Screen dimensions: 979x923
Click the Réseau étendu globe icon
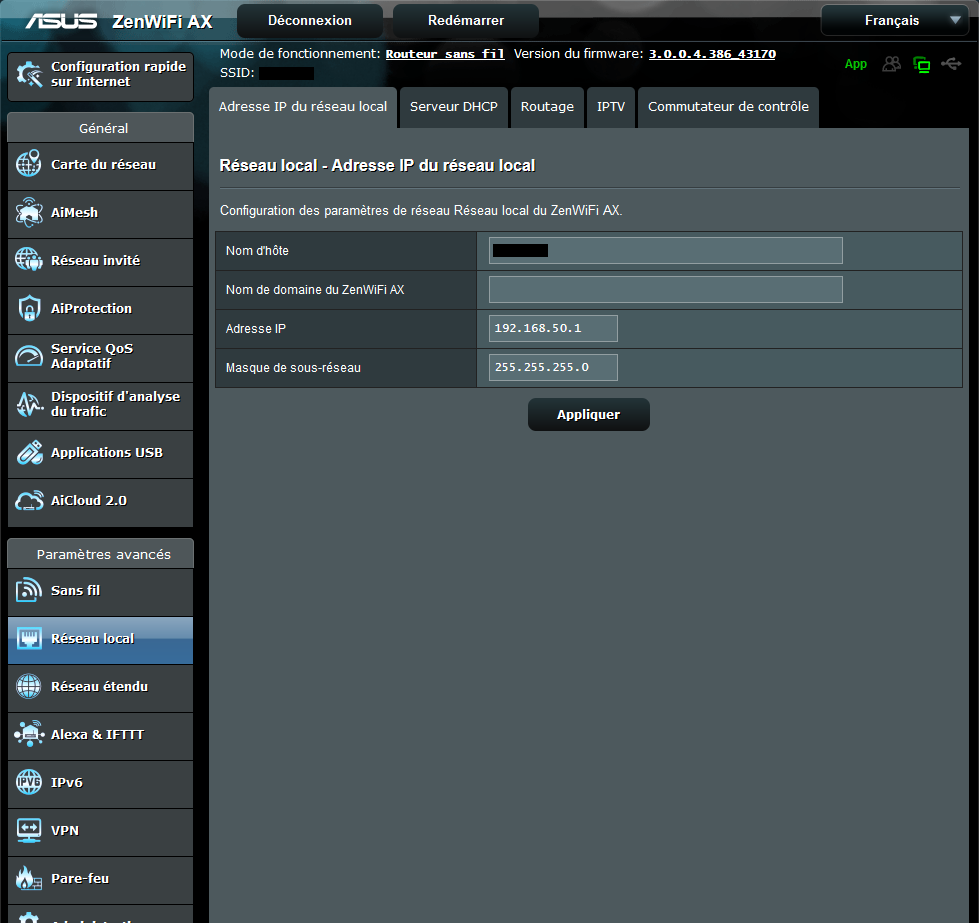point(29,686)
